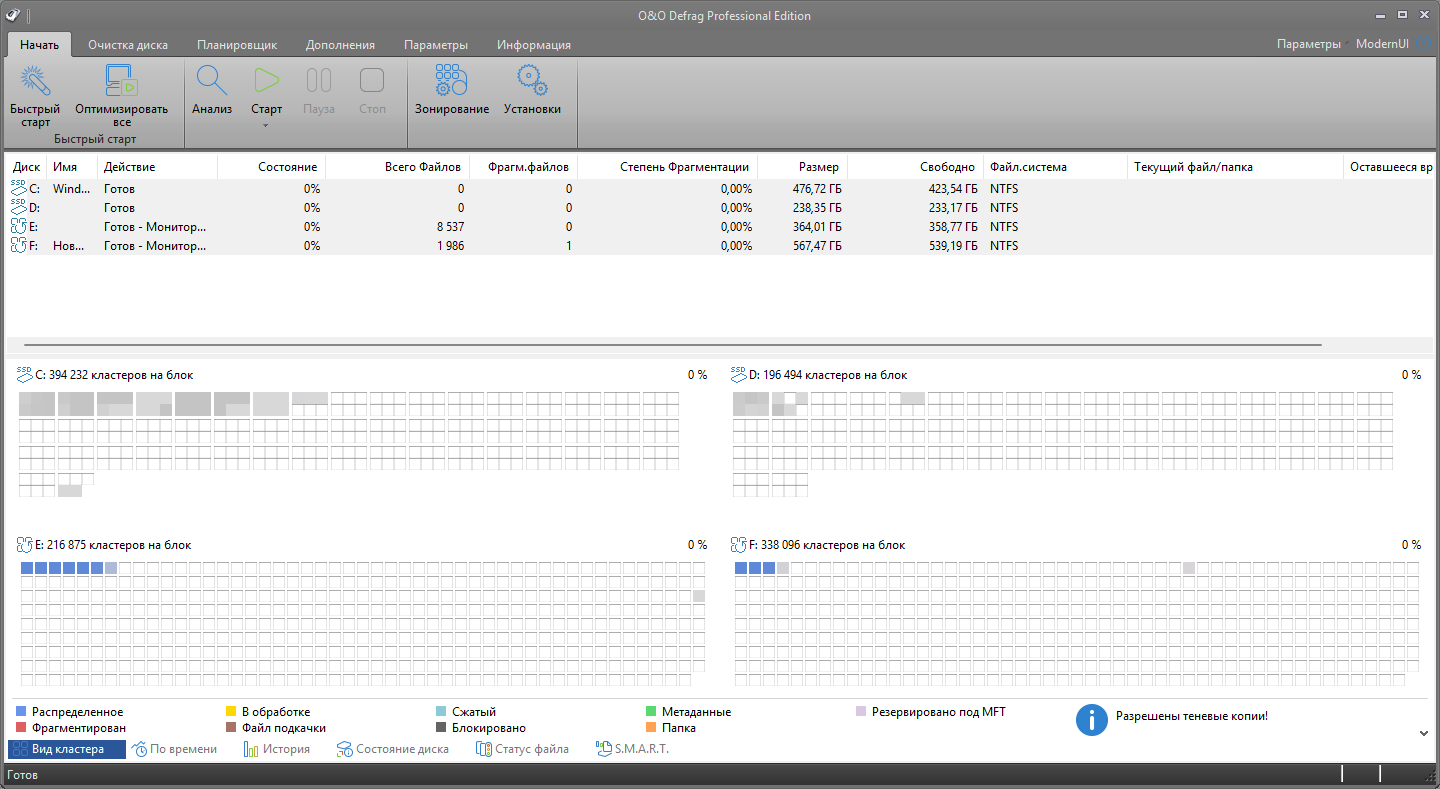Click first blue cluster block of F:
Screen dimensions: 1440x789
[741, 568]
